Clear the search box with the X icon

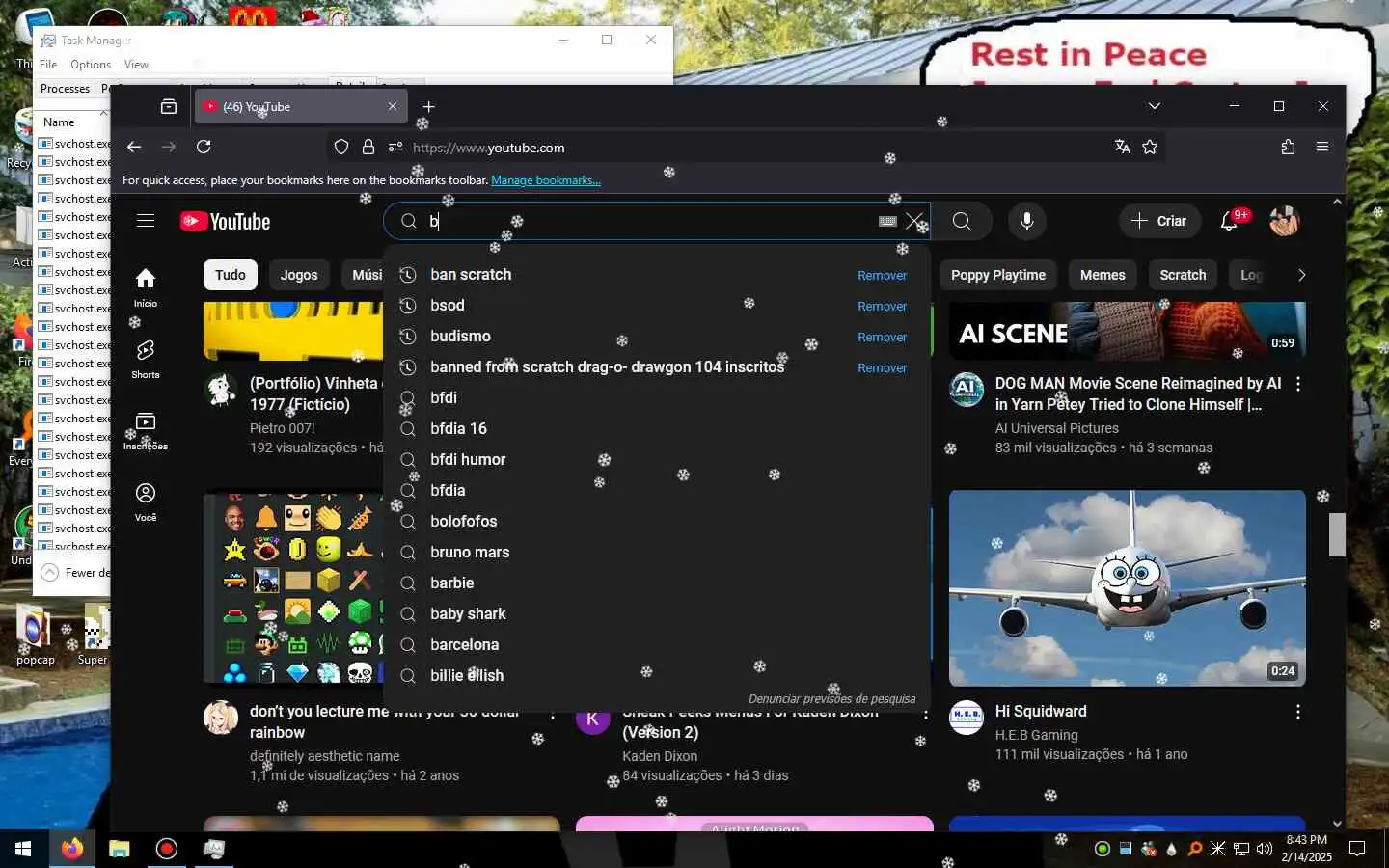(914, 221)
